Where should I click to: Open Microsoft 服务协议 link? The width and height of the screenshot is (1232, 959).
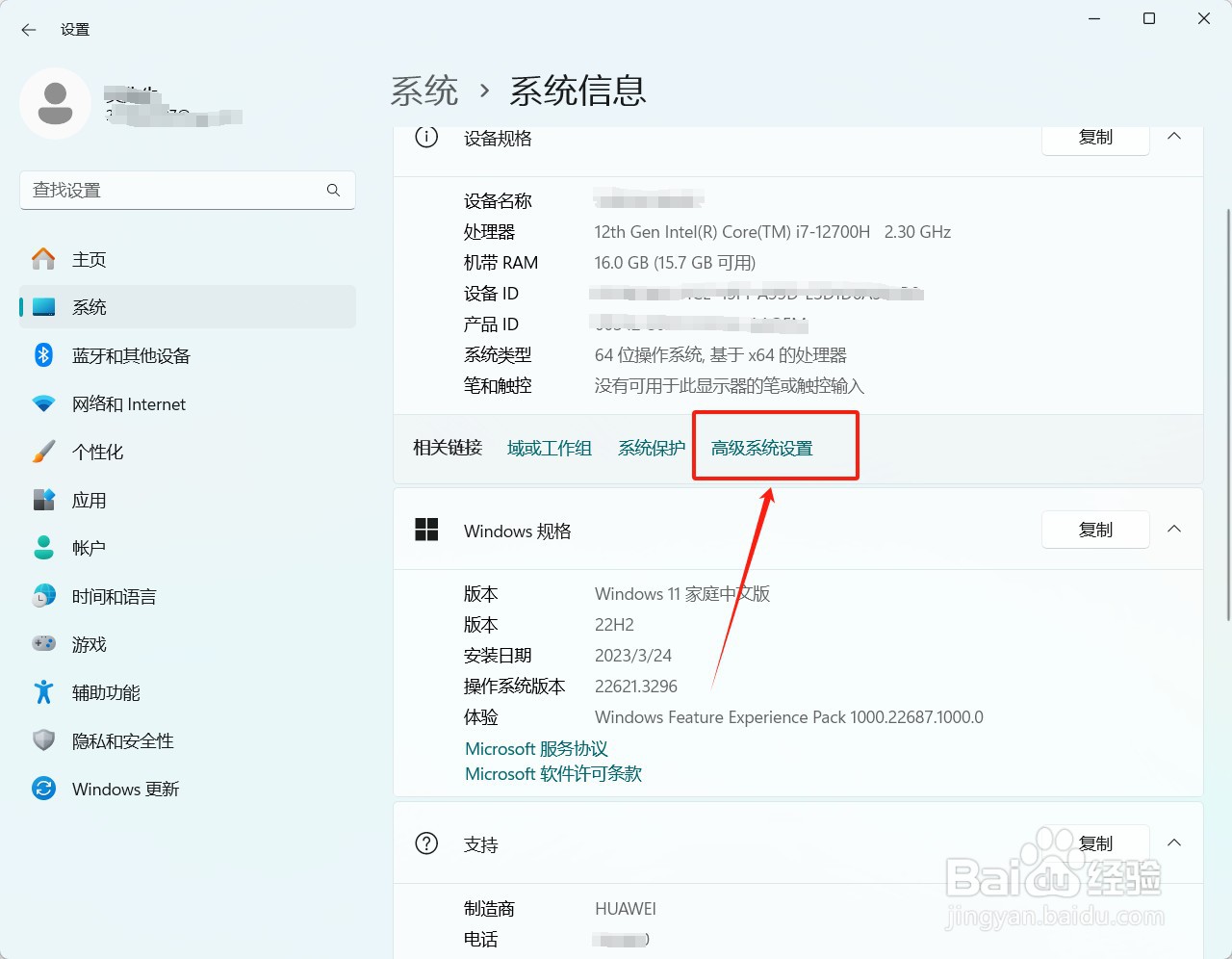(536, 749)
